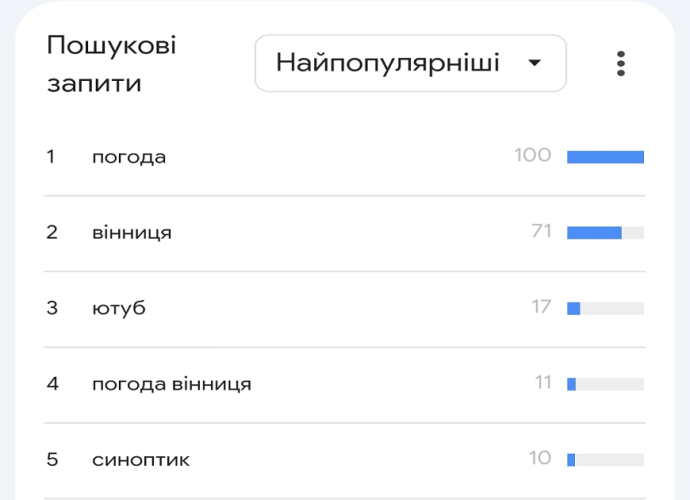The image size is (690, 500).
Task: Click the popularity bar for вінниця
Action: pos(605,233)
